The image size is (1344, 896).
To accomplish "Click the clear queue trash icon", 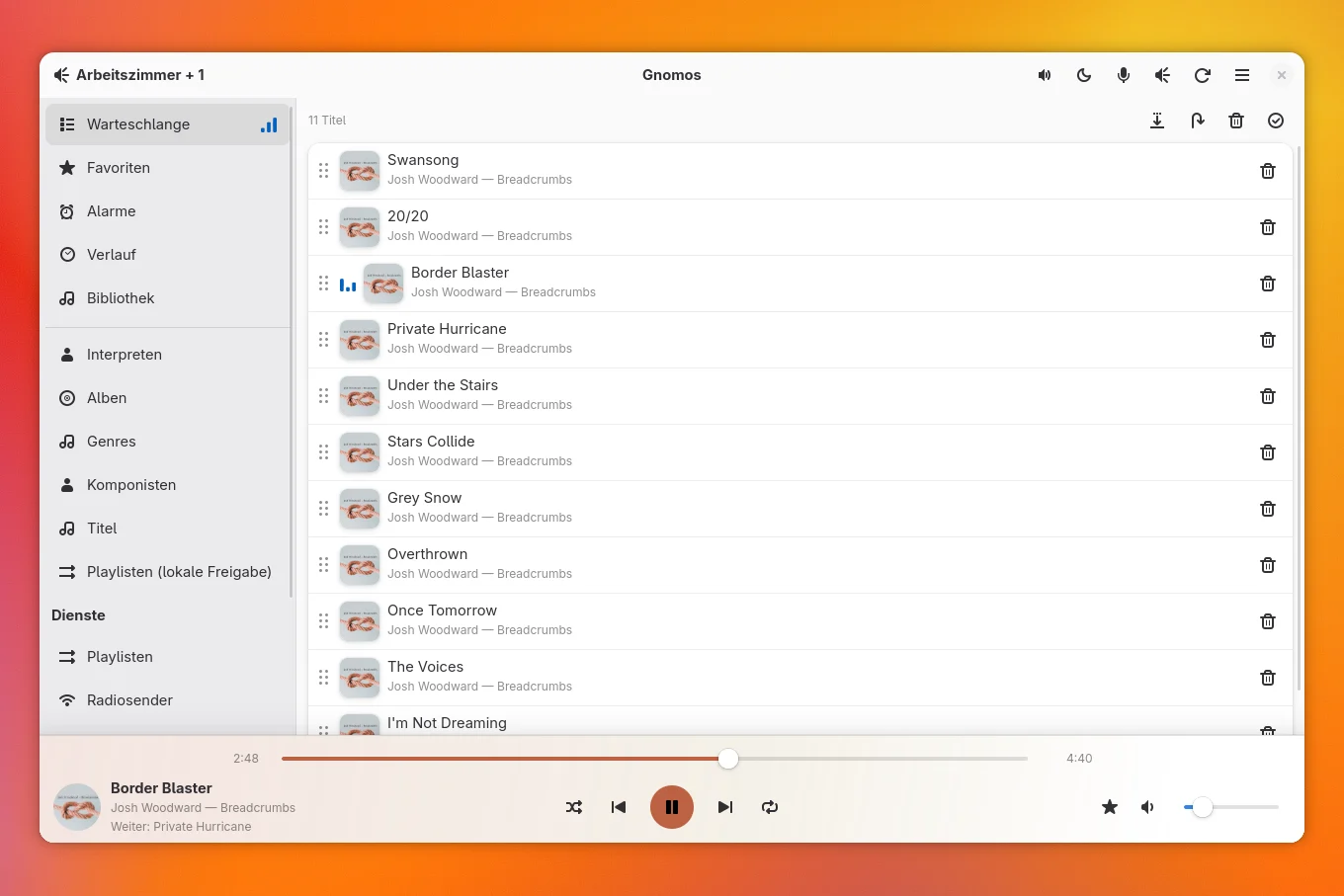I will (x=1236, y=121).
